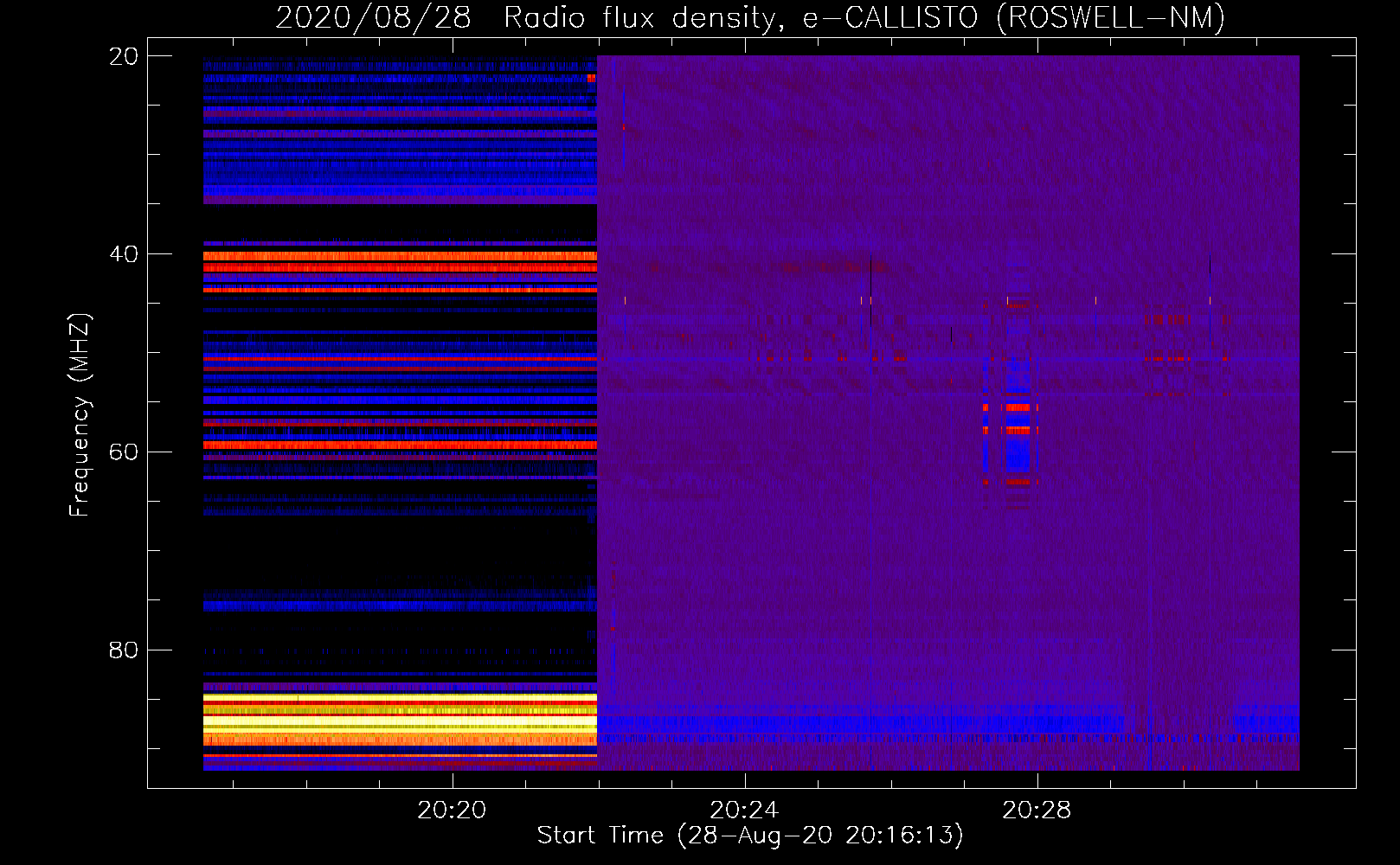The image size is (1400, 865).
Task: Click the time tick label '20:20'
Action: [452, 811]
